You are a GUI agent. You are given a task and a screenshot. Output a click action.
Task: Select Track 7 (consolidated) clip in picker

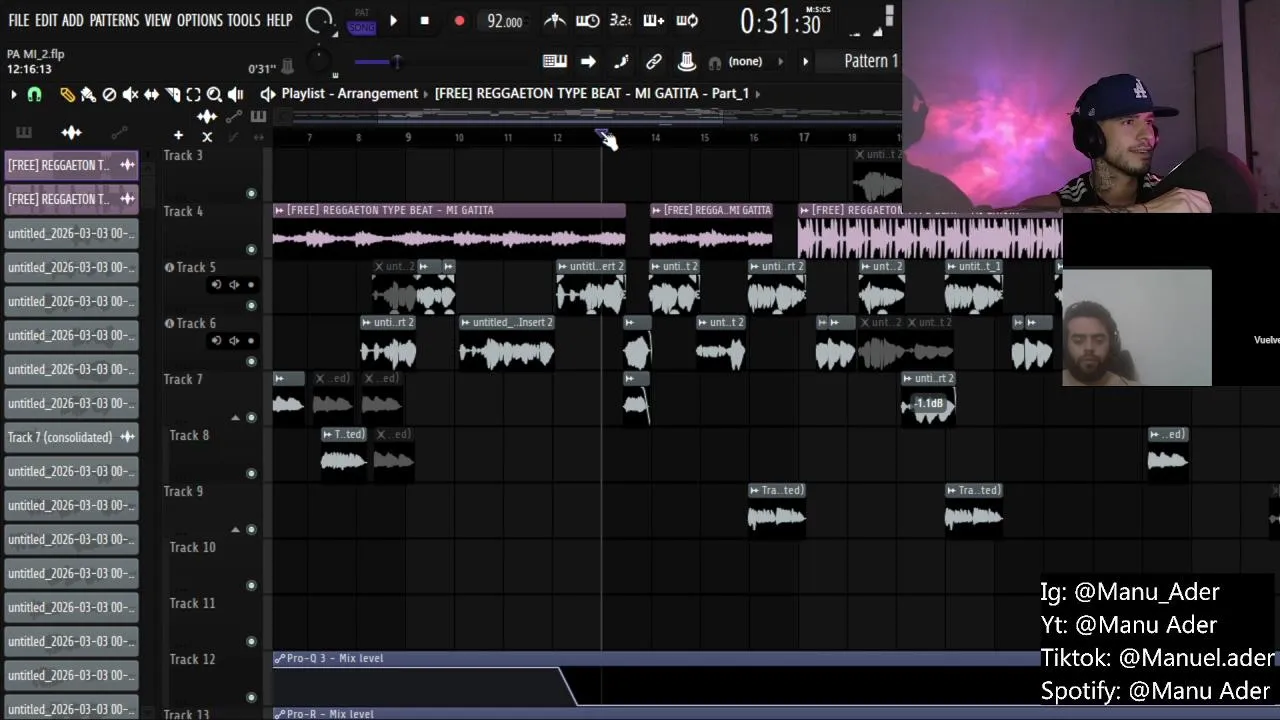click(71, 437)
